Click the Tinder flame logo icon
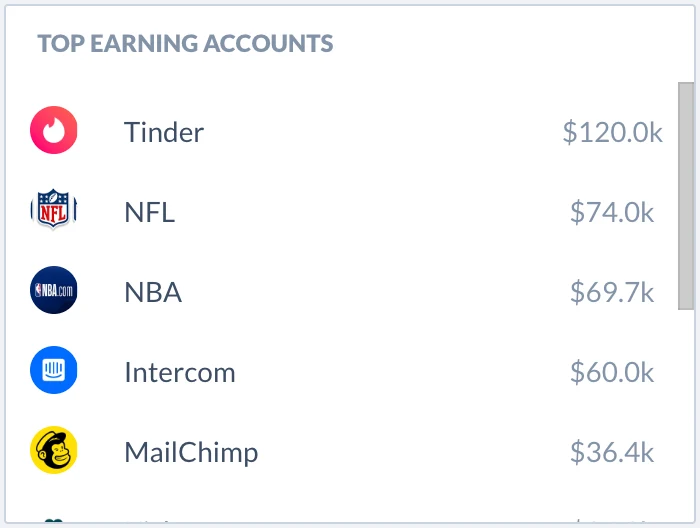 click(54, 130)
